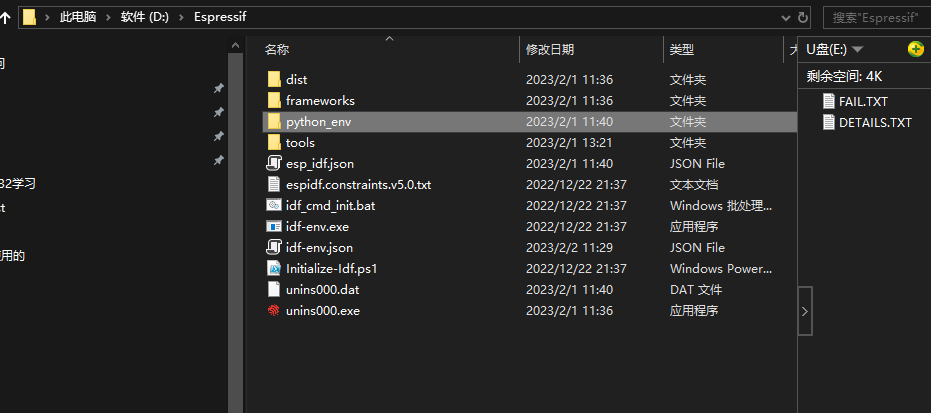
Task: Click the green plus icon in U盘 panel
Action: tap(916, 49)
